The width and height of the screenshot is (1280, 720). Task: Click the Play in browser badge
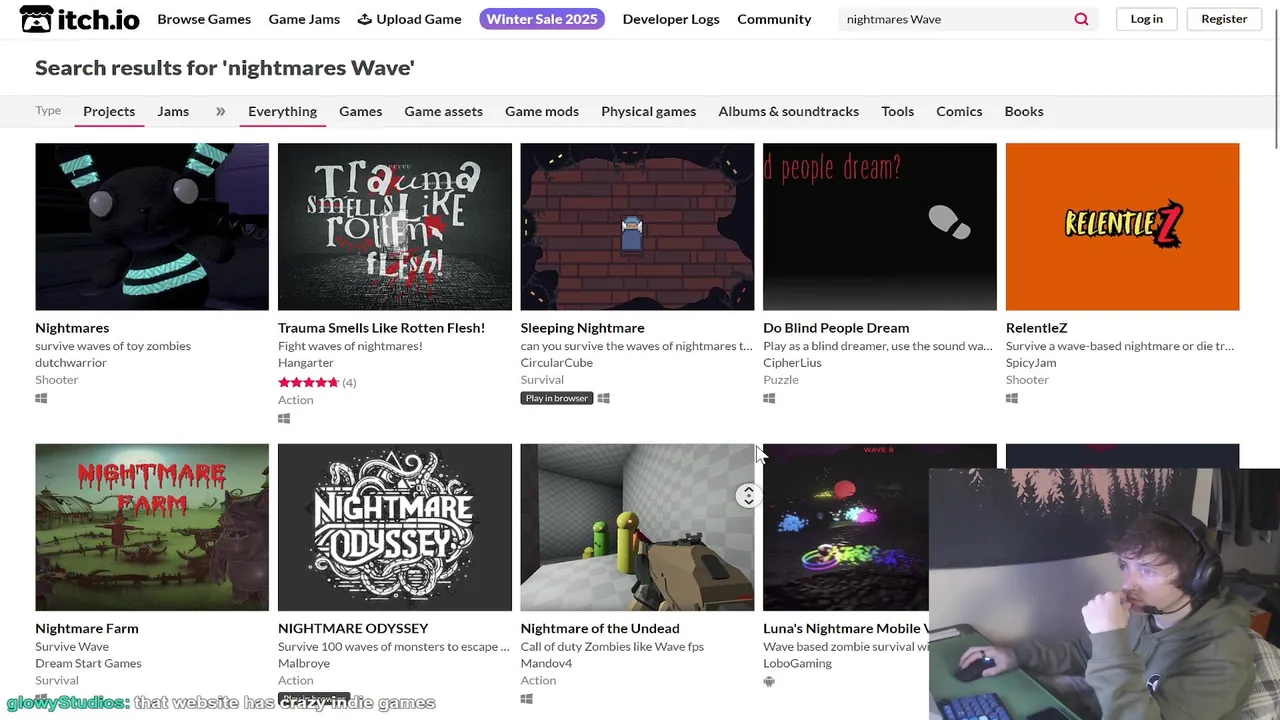click(x=557, y=398)
